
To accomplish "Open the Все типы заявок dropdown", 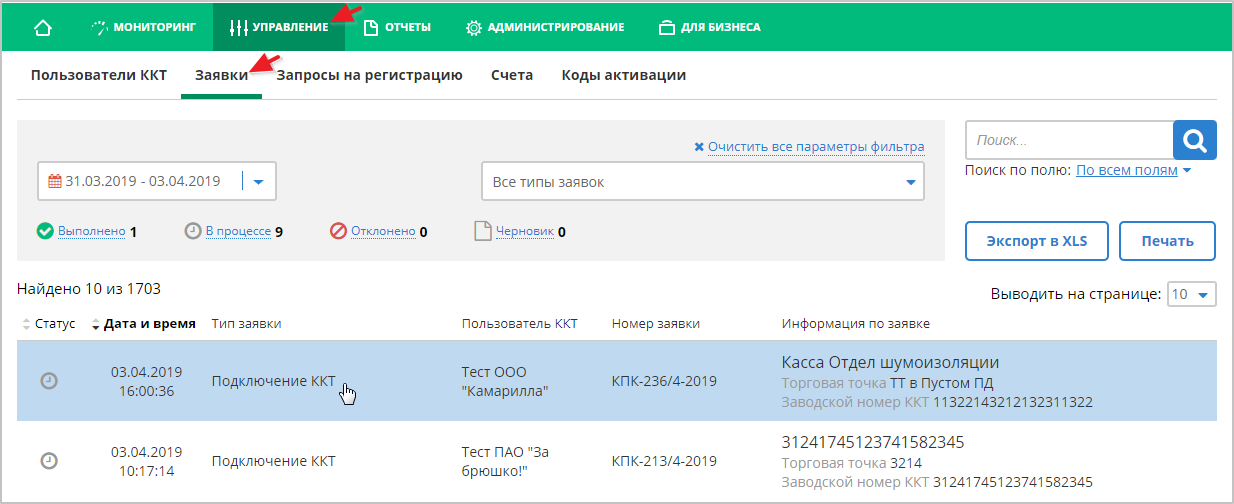I will point(703,182).
